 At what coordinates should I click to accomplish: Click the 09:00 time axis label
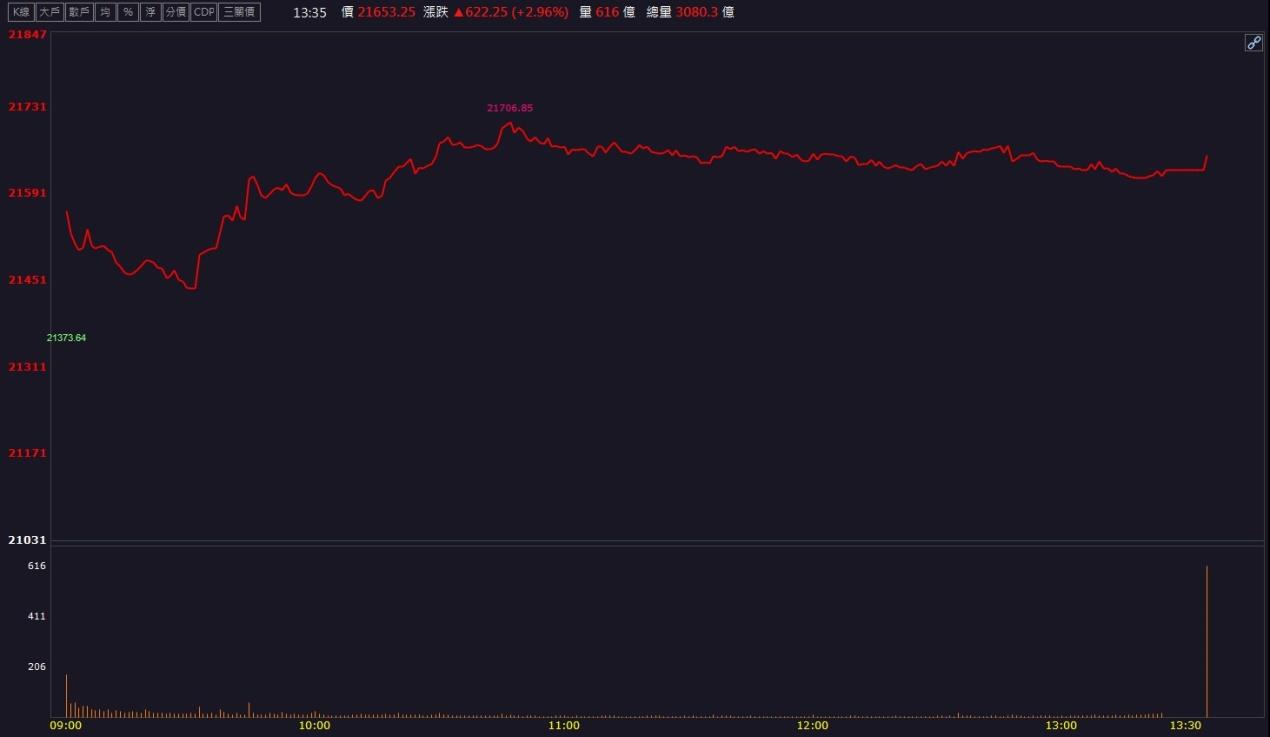pyautogui.click(x=66, y=726)
